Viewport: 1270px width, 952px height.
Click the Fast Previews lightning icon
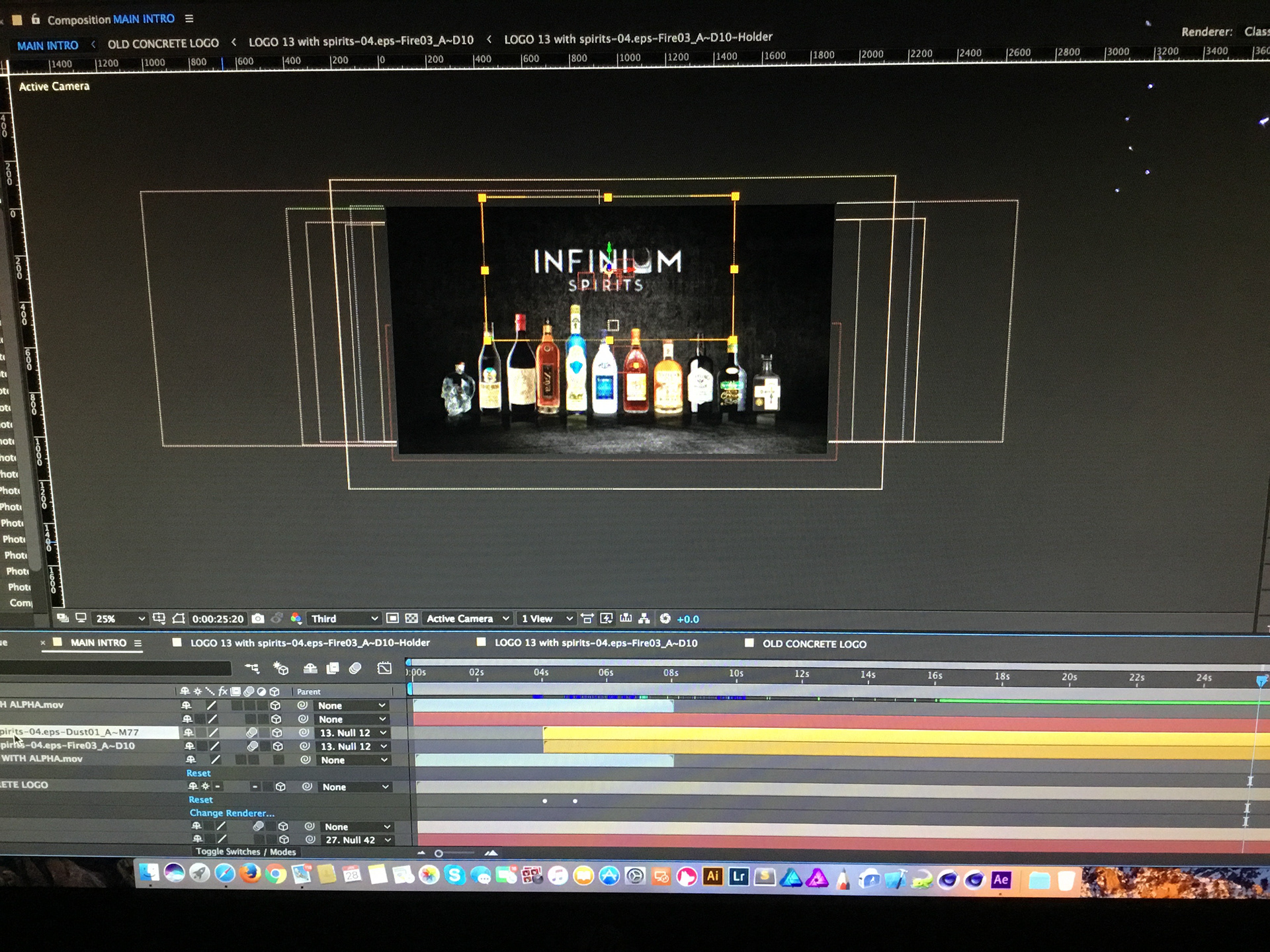607,619
